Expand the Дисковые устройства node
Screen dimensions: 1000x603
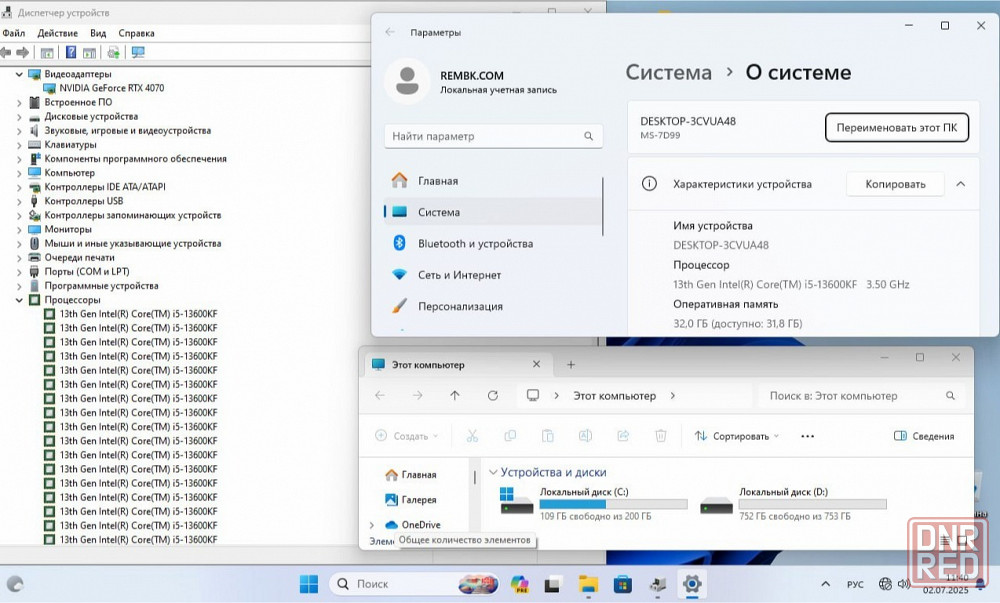pyautogui.click(x=20, y=116)
